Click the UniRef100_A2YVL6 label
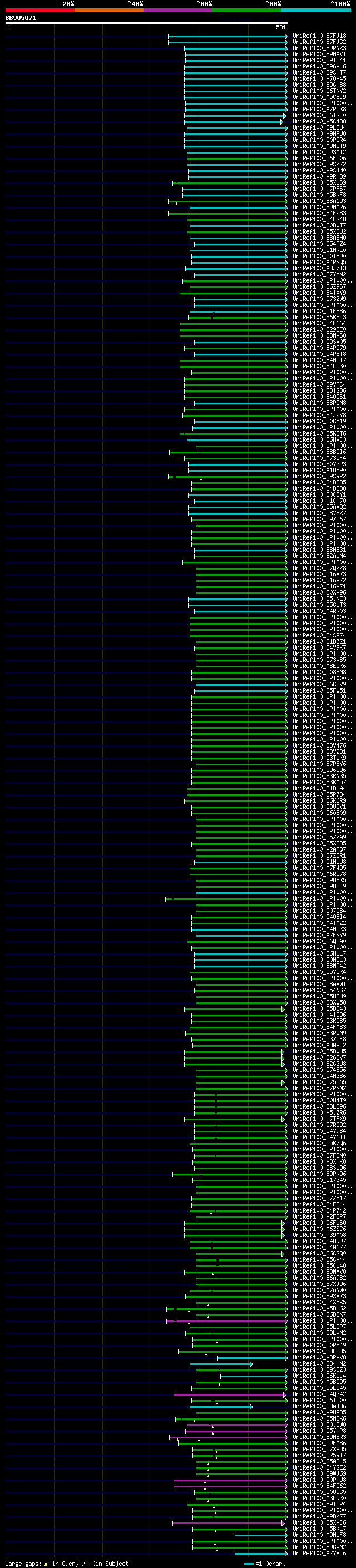Viewport: 356px width, 1568px height. click(319, 1554)
